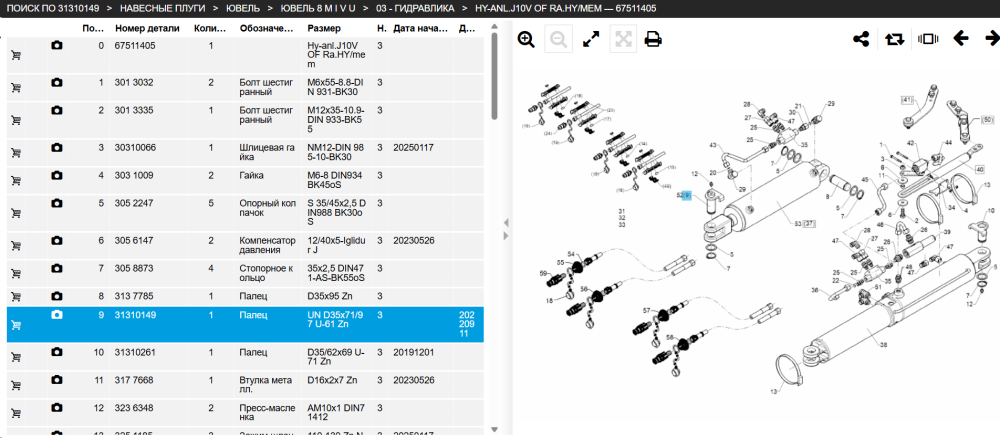
Task: Navigate to 03 - ГИДРАВЛИКА breadcrumb
Action: click(415, 8)
